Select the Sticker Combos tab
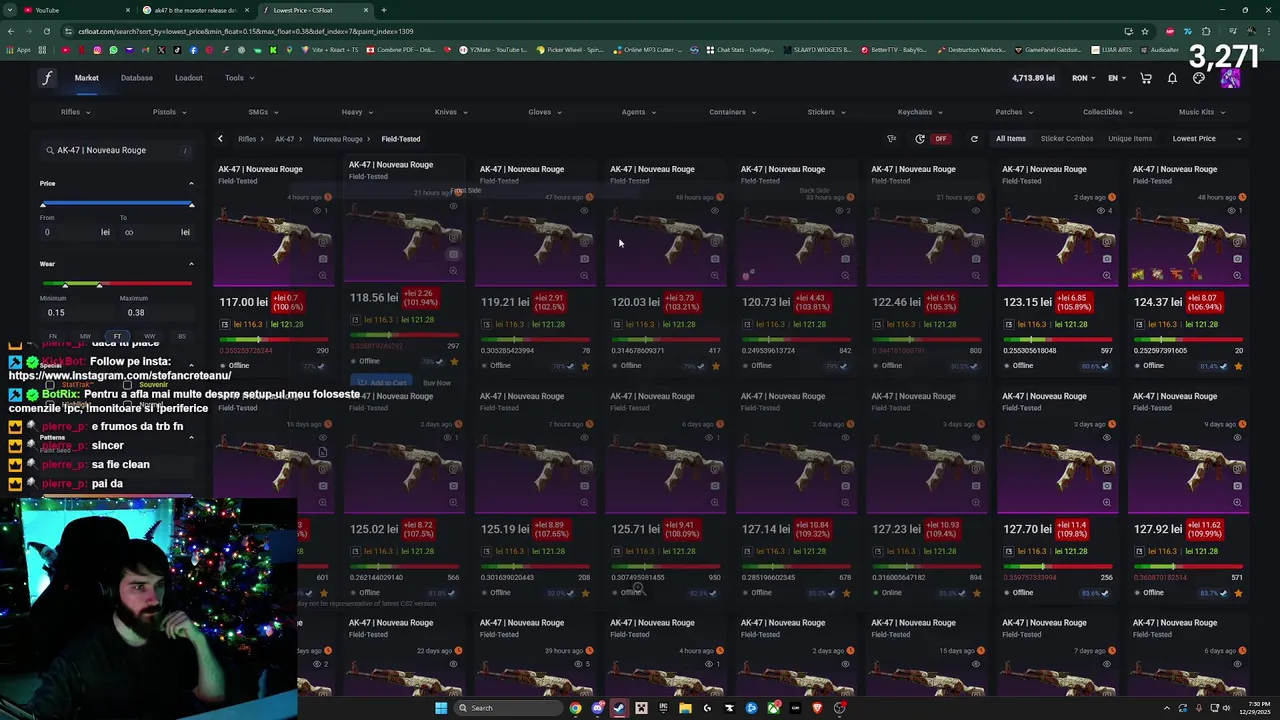 pyautogui.click(x=1067, y=139)
